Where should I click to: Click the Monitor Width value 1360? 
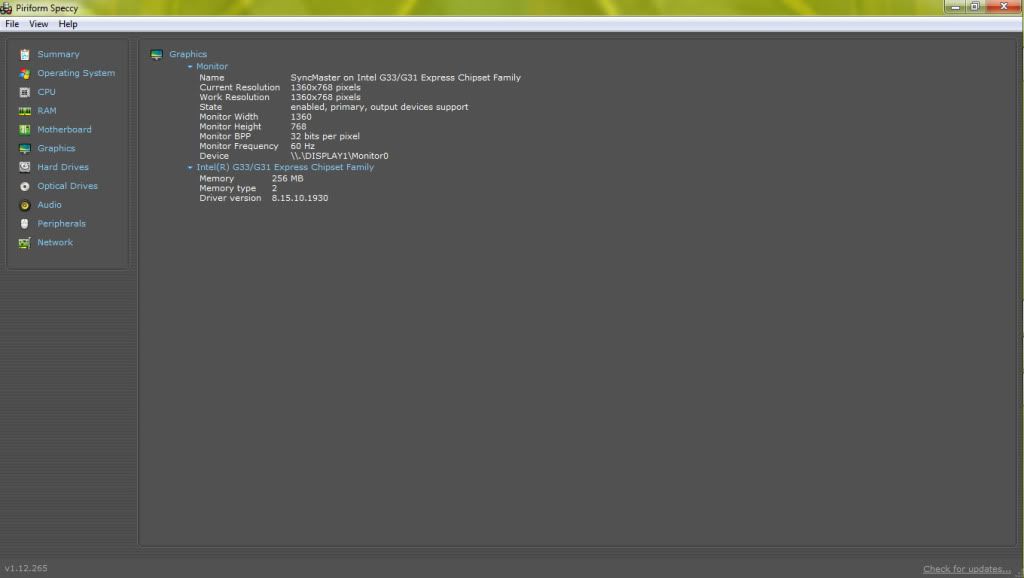pos(301,117)
